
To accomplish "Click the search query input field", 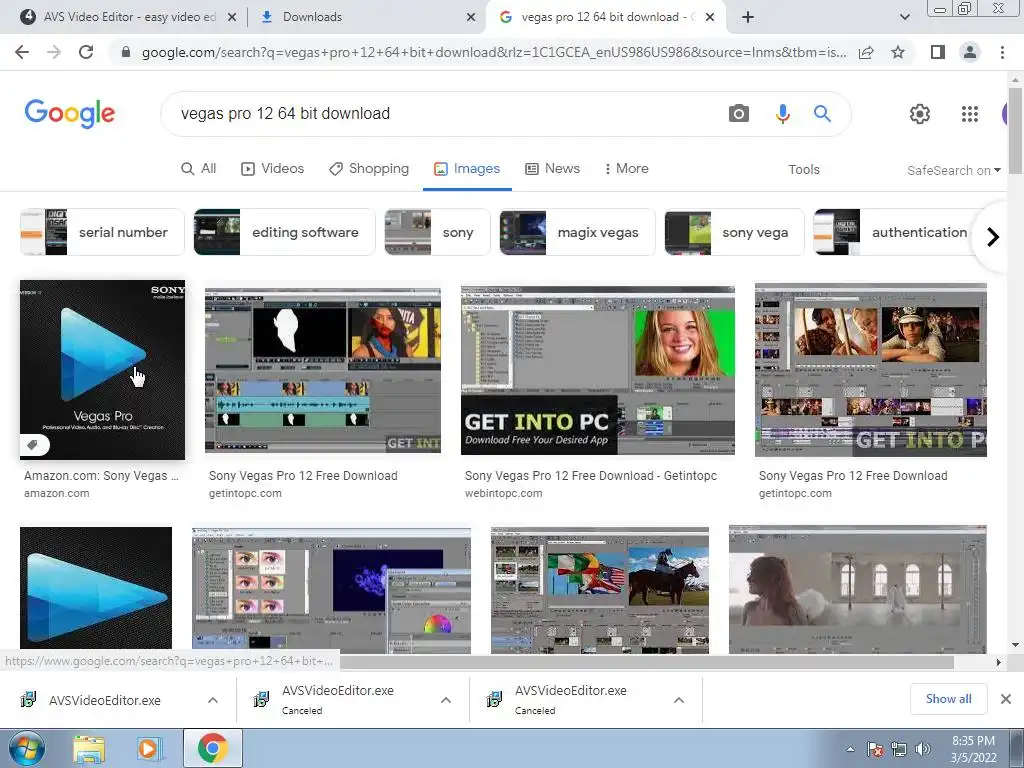I will click(x=444, y=114).
